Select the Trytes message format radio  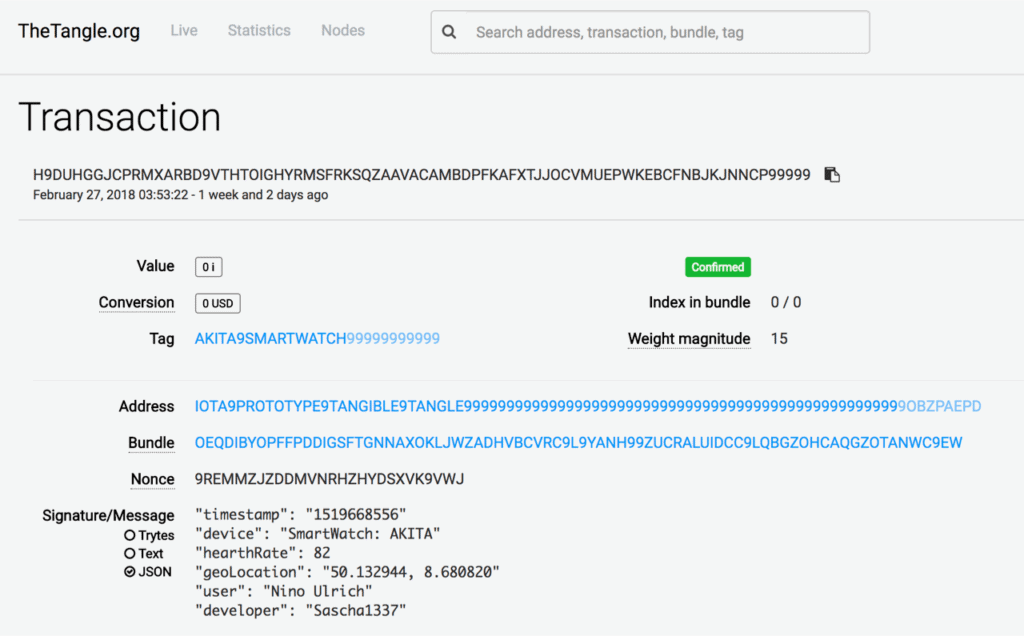coord(130,535)
